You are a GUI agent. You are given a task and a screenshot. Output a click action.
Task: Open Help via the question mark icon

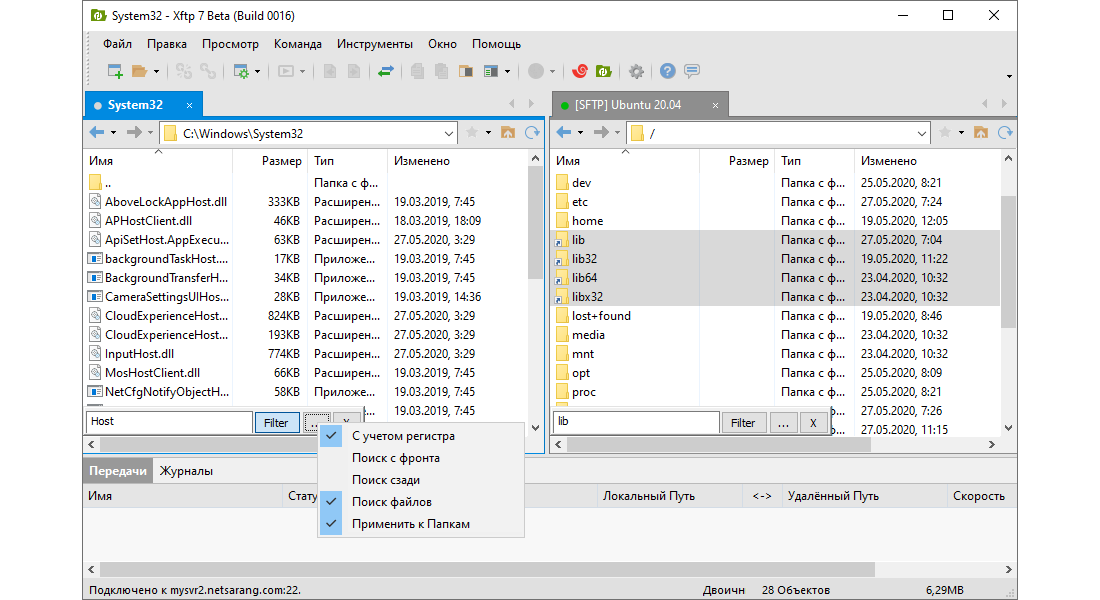(x=668, y=71)
